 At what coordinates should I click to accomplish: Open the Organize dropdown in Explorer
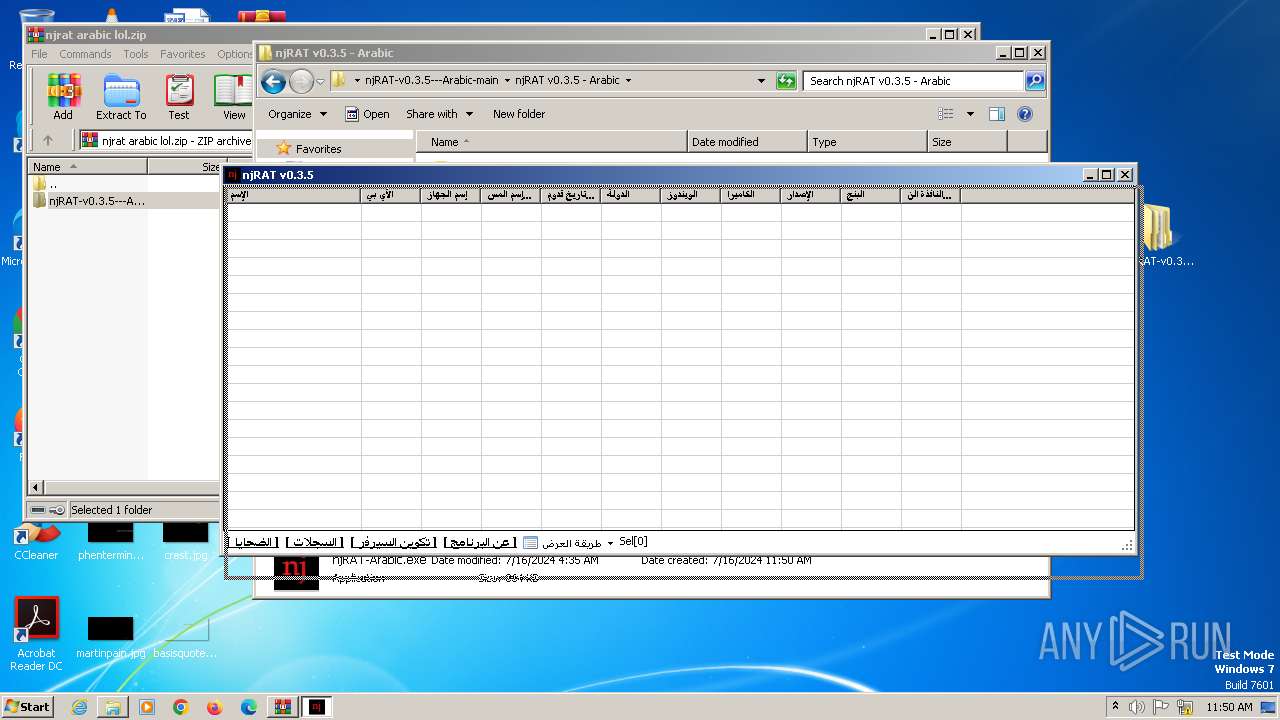[x=298, y=114]
